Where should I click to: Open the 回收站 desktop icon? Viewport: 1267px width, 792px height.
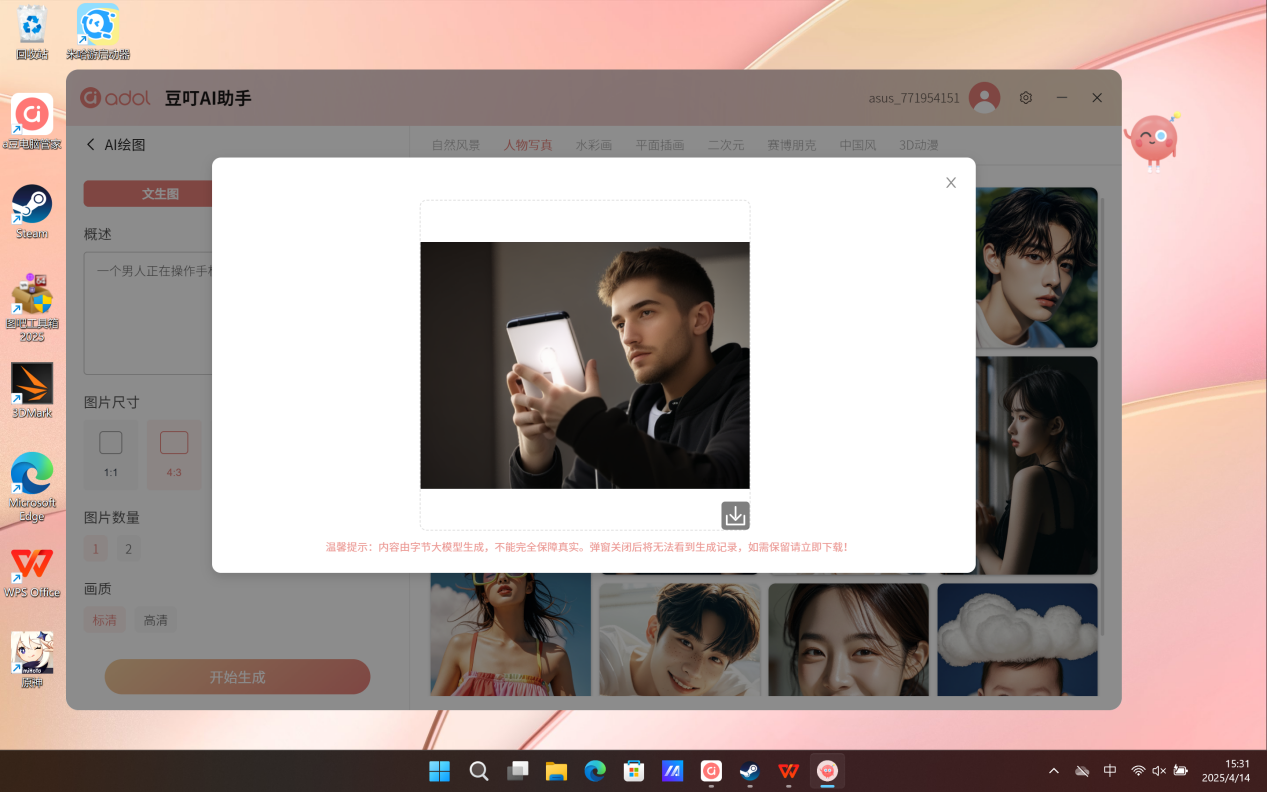(x=32, y=33)
